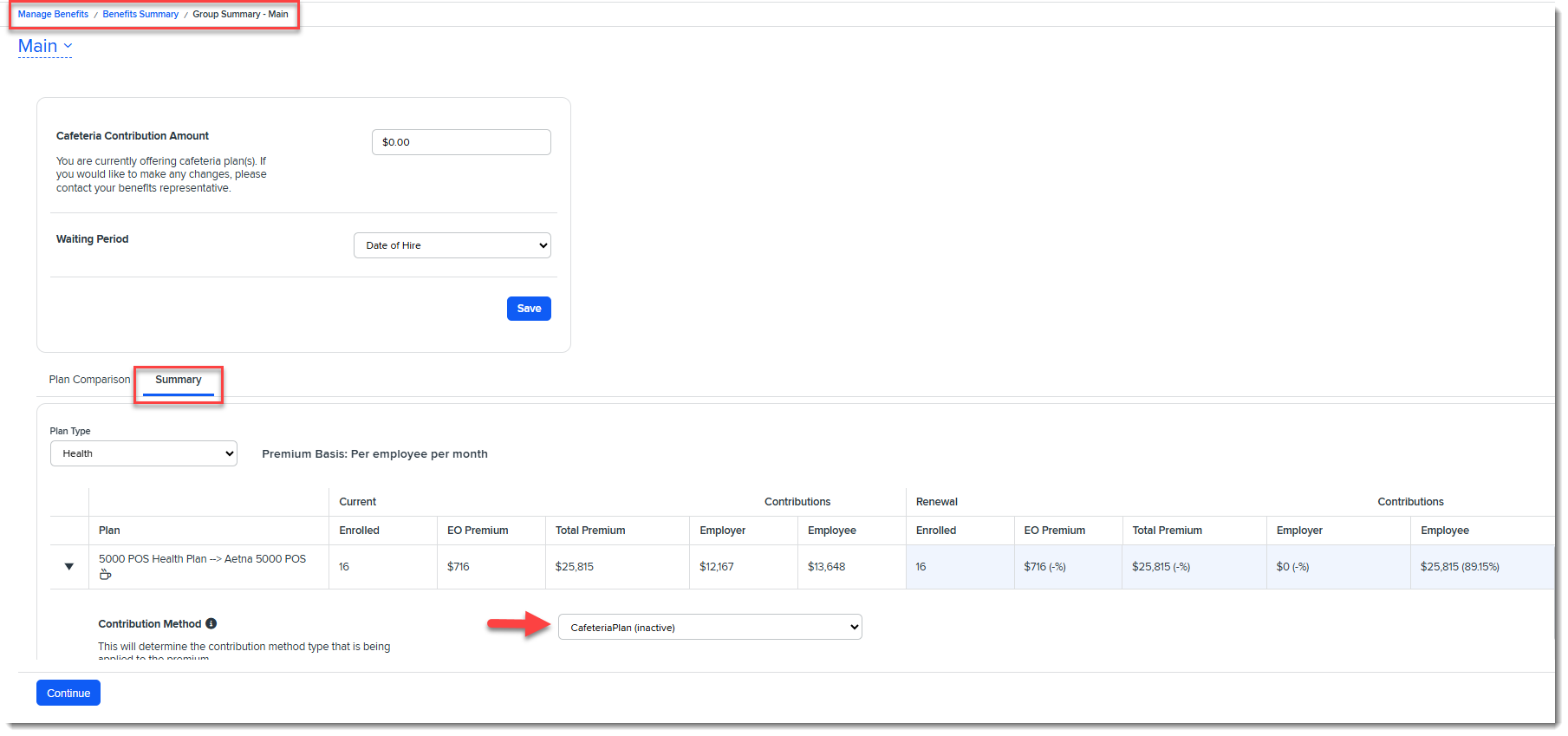
Task: Expand the 5000 POS Health Plan row
Action: (x=69, y=567)
